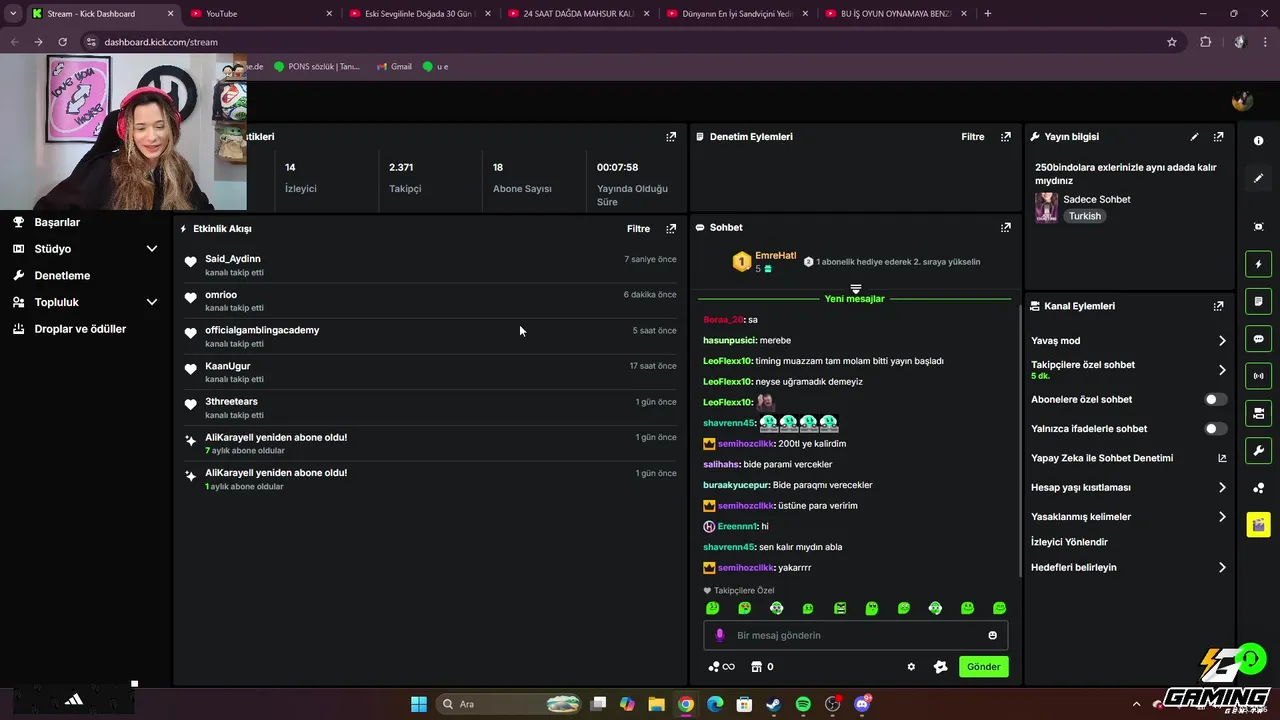Viewport: 1280px width, 720px height.
Task: Pop out the Denetim Eylemleri panel
Action: click(x=1006, y=137)
